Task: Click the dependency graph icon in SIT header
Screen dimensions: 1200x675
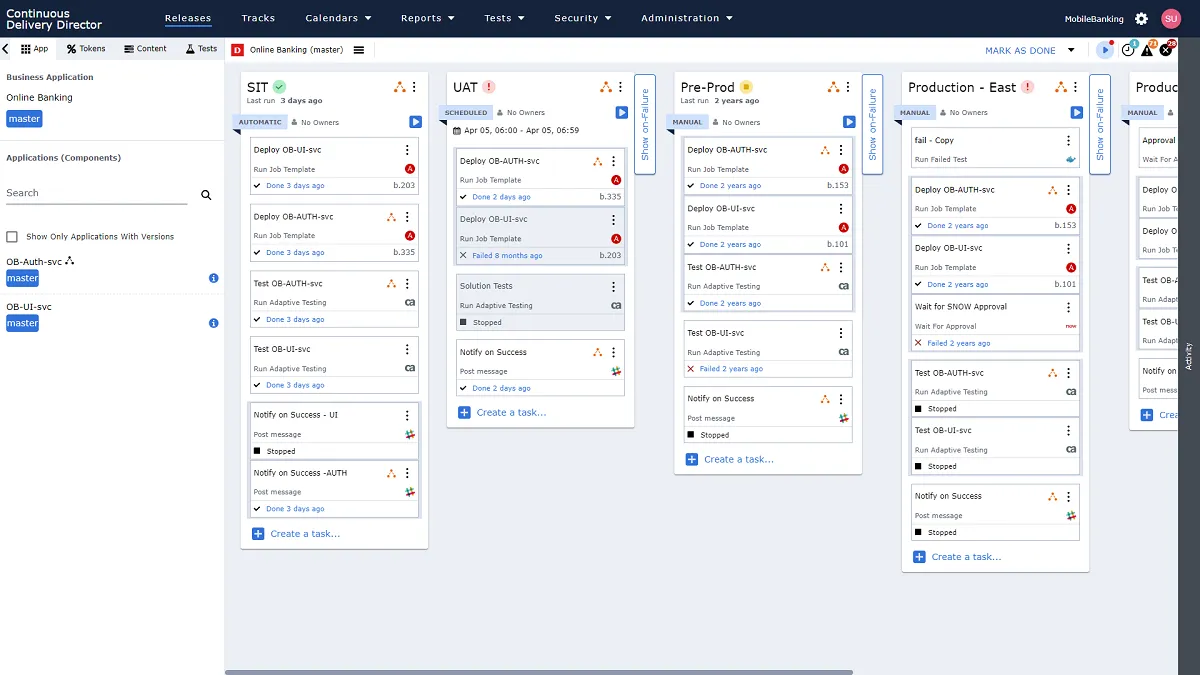Action: [400, 88]
